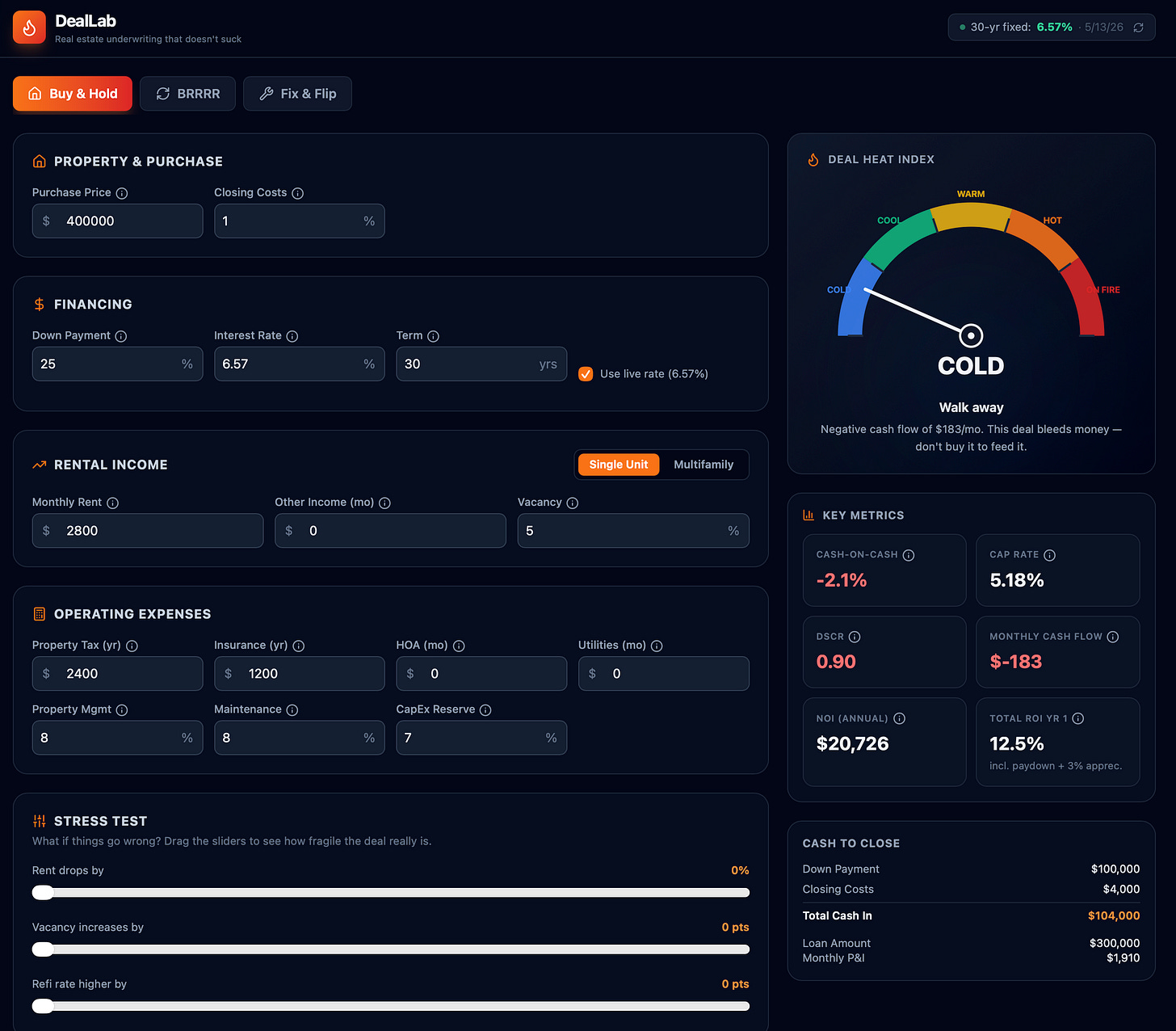The height and width of the screenshot is (1031, 1176).
Task: Open the info tooltip for Cash-on-Cash
Action: pyautogui.click(x=909, y=555)
